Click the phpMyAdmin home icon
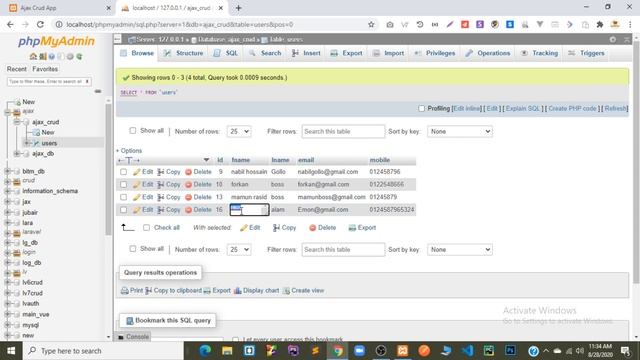 pos(33,56)
